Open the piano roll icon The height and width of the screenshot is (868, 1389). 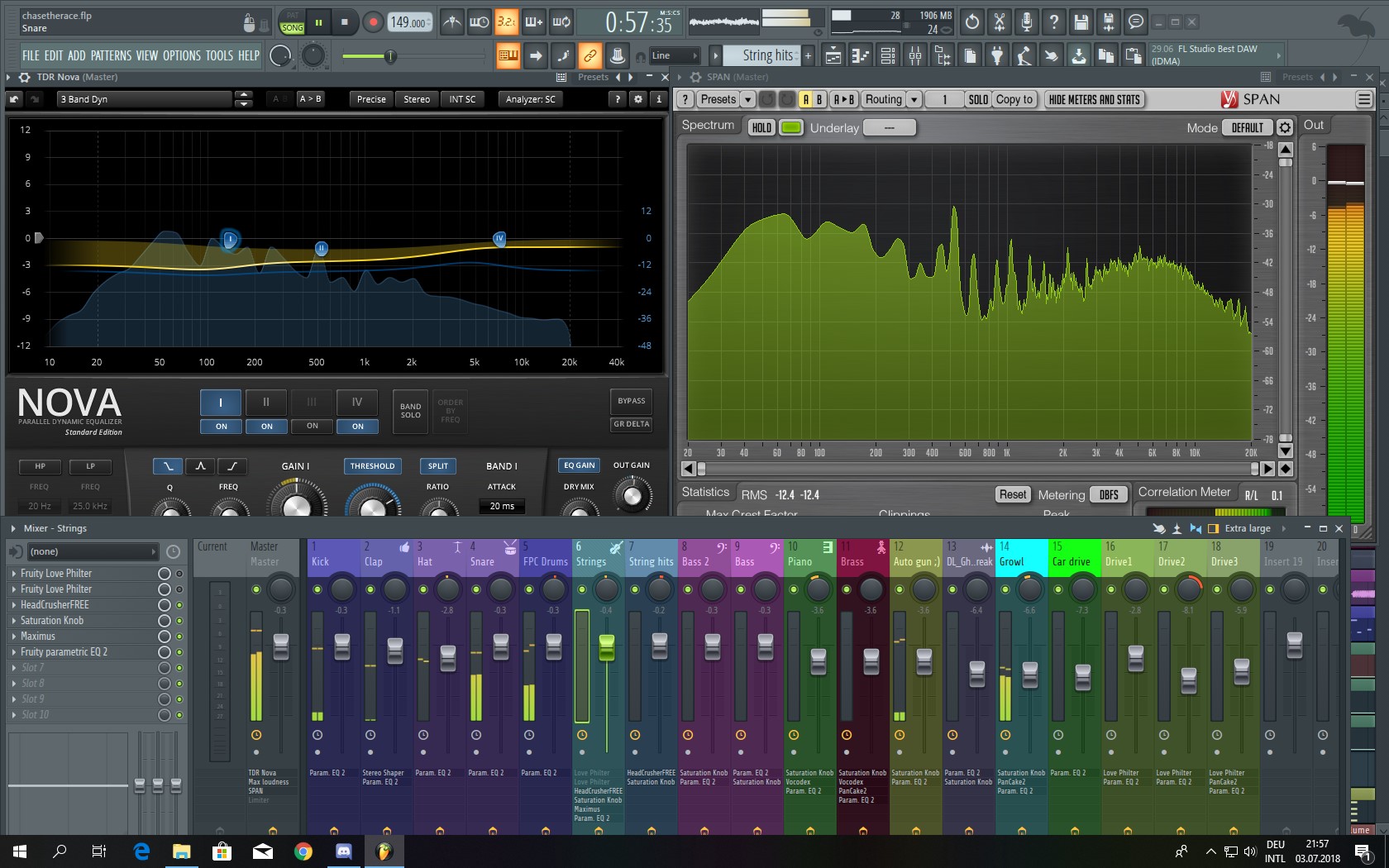tap(861, 55)
